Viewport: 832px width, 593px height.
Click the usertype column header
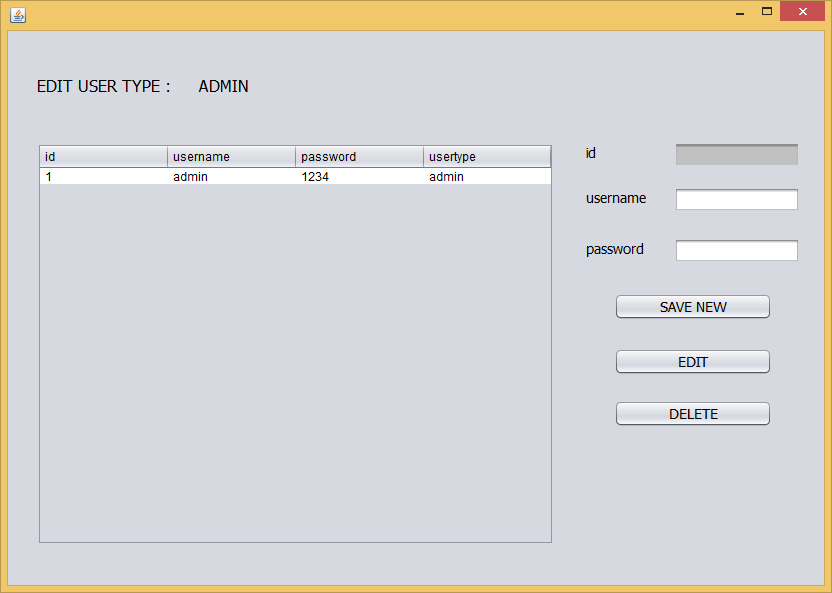(487, 157)
